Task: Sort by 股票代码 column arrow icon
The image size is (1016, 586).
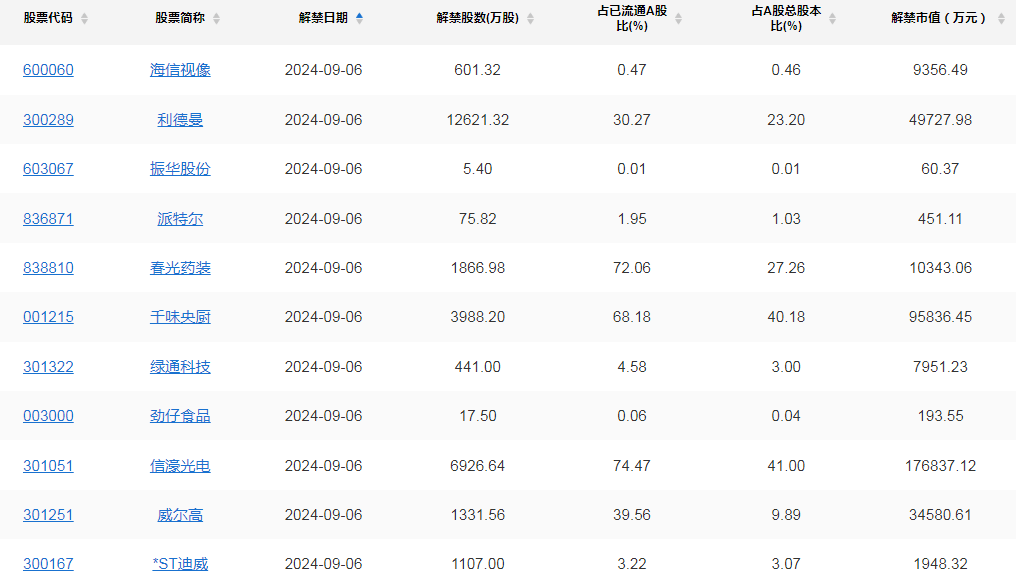Action: (84, 19)
